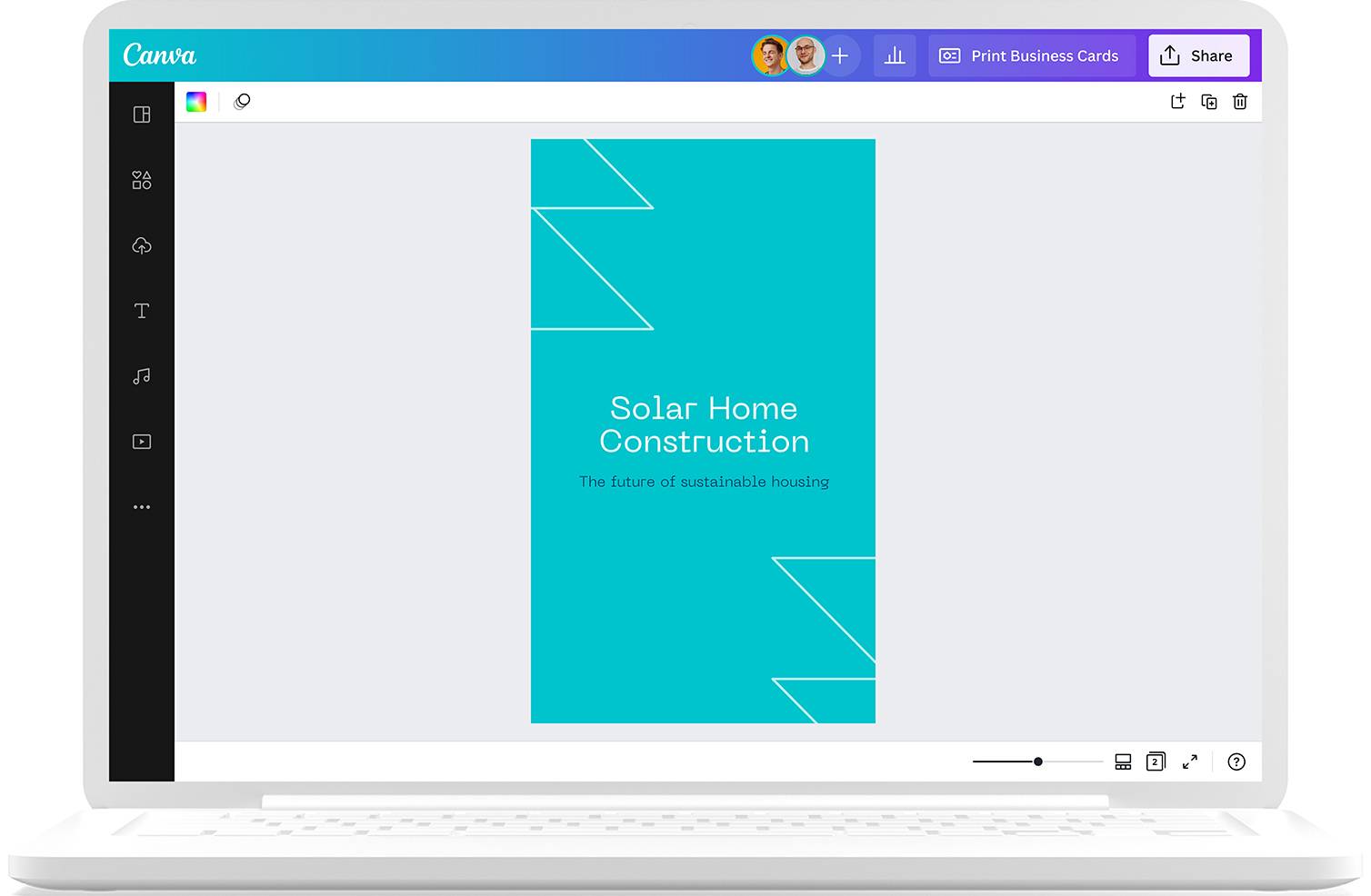The height and width of the screenshot is (896, 1371).
Task: Open the Uploads cloud panel
Action: click(x=142, y=245)
